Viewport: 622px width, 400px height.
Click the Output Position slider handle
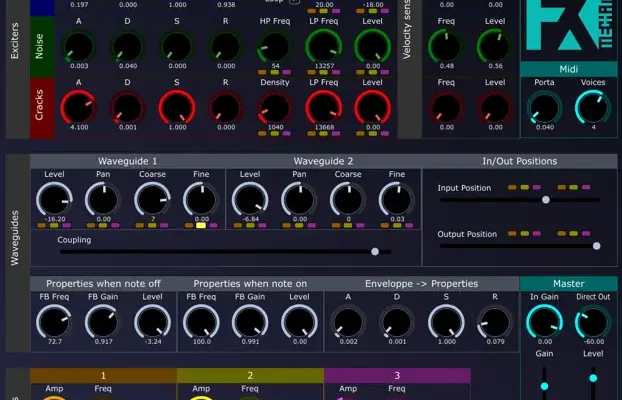[596, 246]
